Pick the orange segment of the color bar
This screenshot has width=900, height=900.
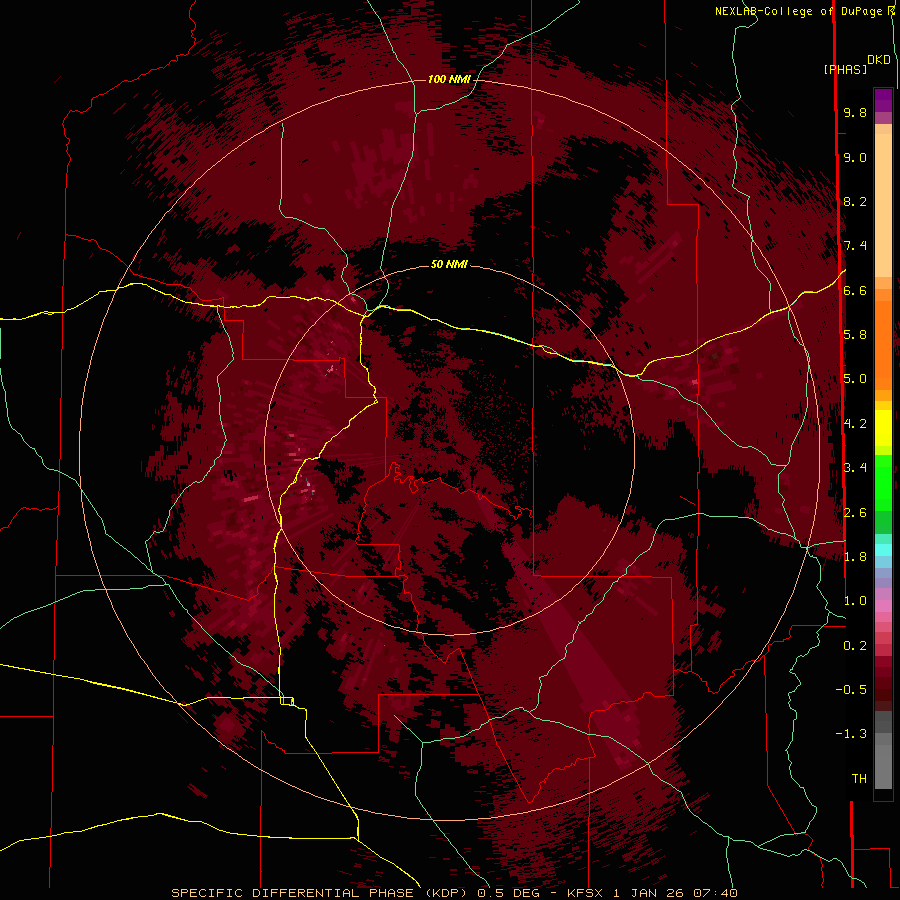pyautogui.click(x=883, y=346)
